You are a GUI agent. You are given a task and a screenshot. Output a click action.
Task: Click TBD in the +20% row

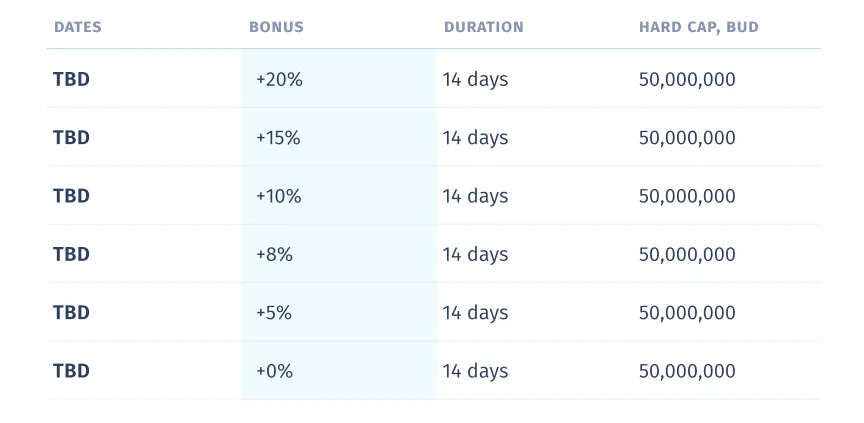point(72,80)
